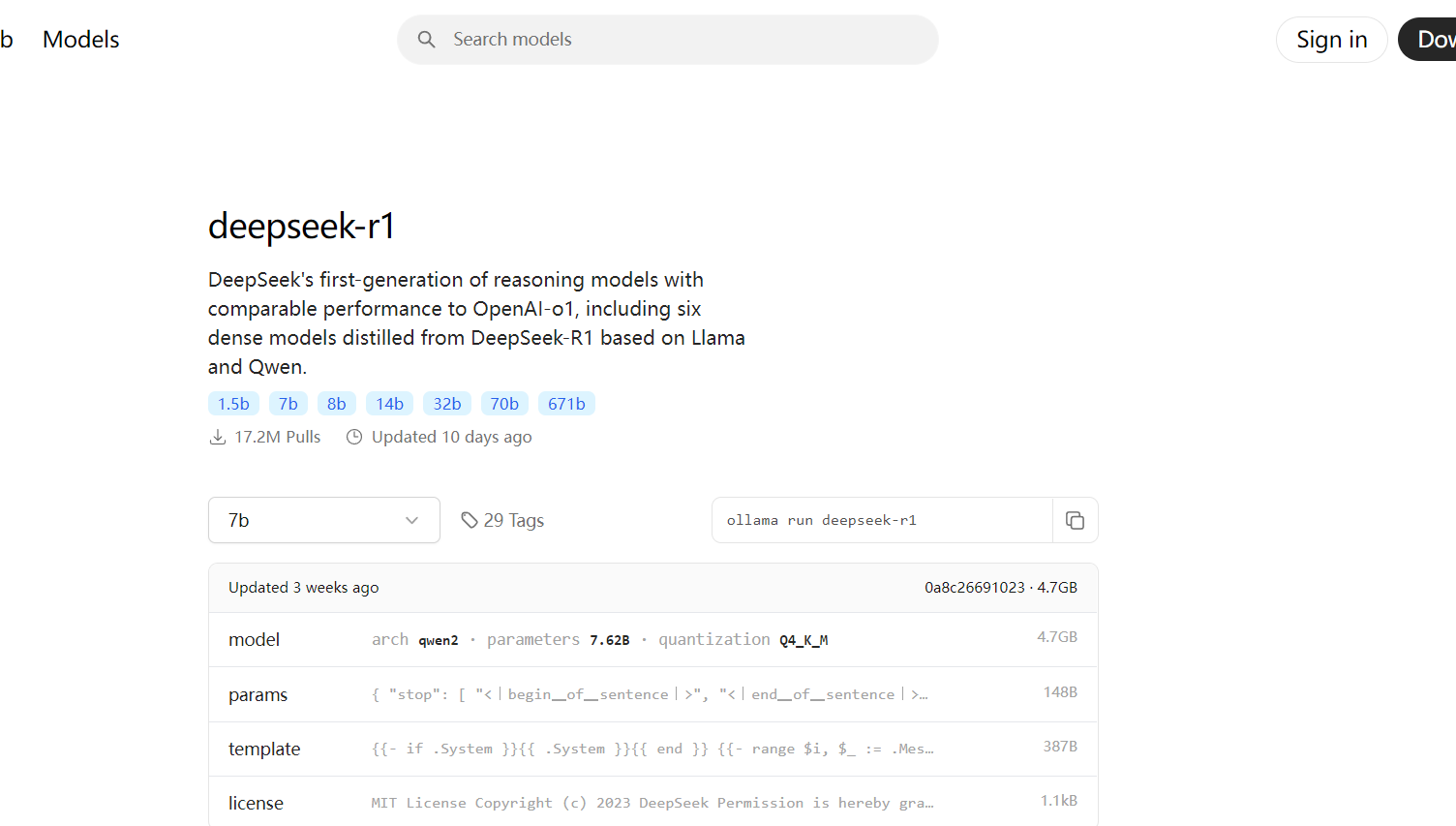
Task: Select the 70b size tag
Action: (504, 404)
